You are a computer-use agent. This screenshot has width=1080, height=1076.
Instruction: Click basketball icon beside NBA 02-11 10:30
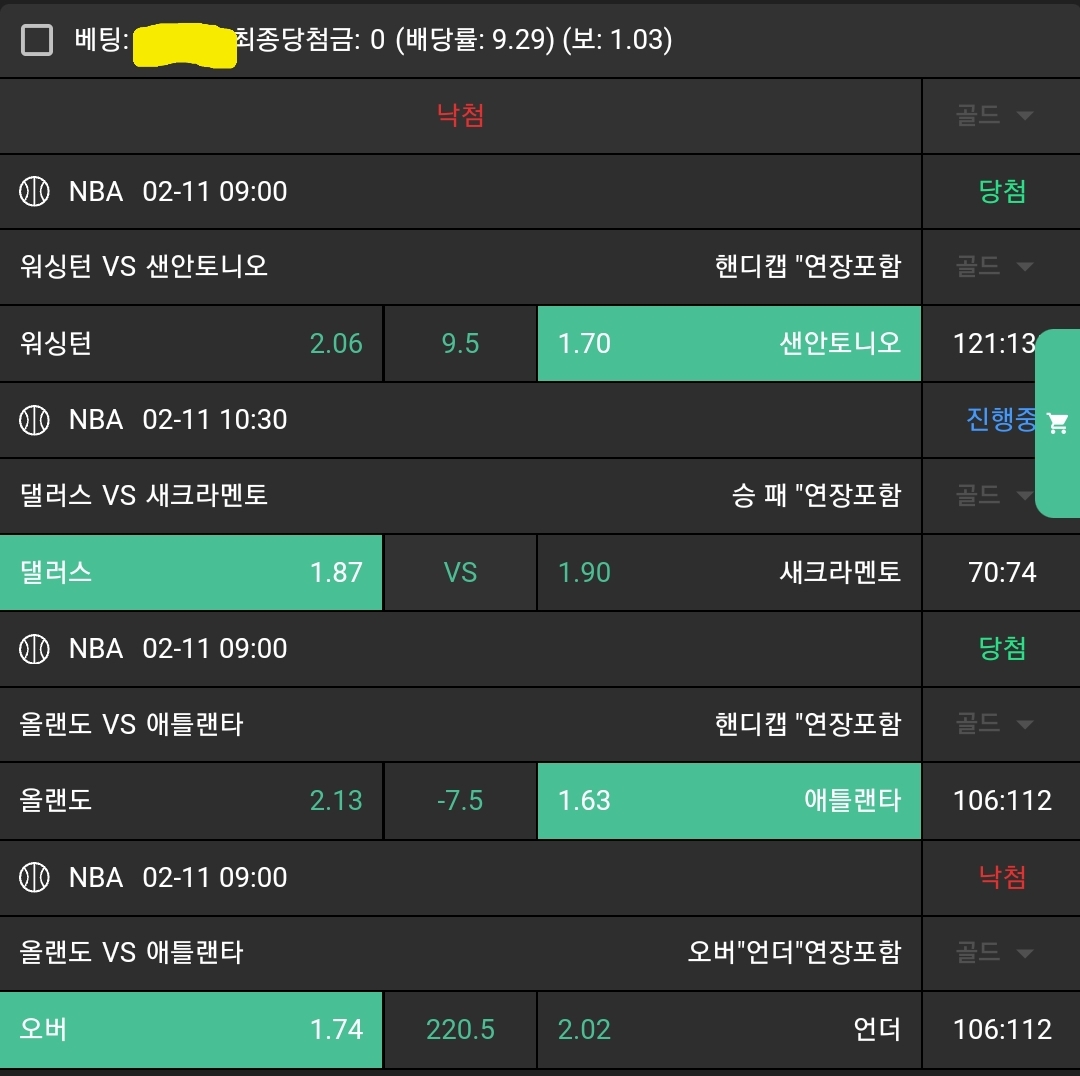pyautogui.click(x=35, y=420)
